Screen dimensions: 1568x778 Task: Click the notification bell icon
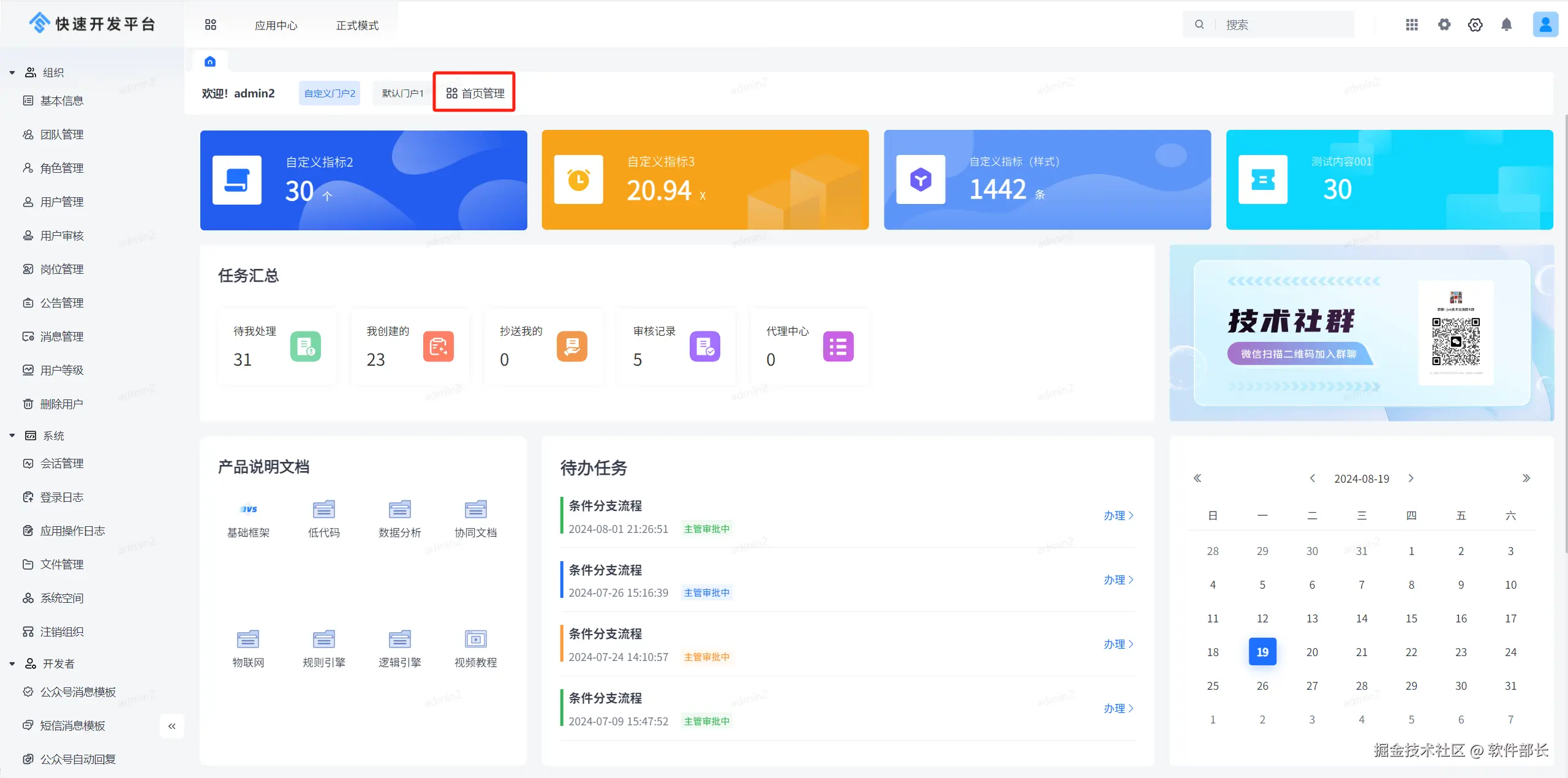click(1506, 25)
